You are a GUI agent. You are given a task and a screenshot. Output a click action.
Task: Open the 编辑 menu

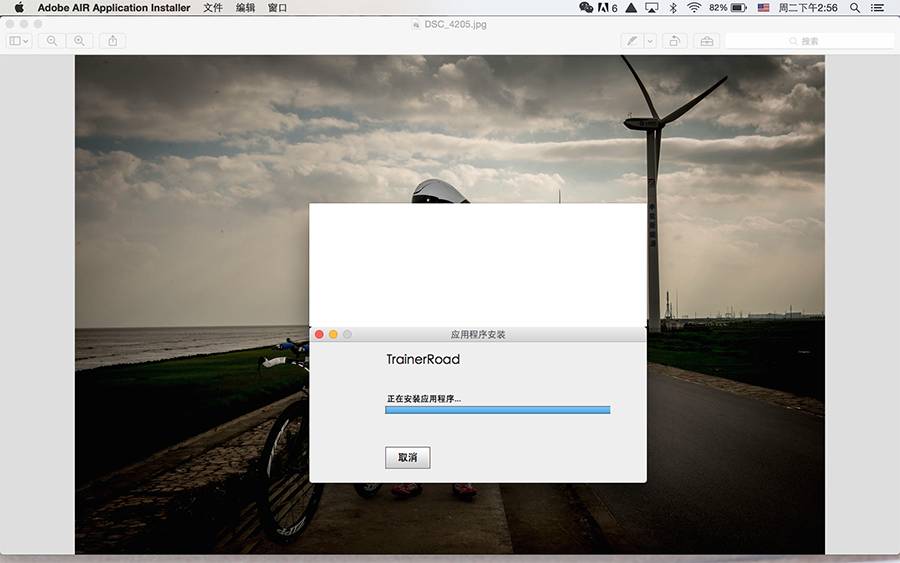(245, 7)
